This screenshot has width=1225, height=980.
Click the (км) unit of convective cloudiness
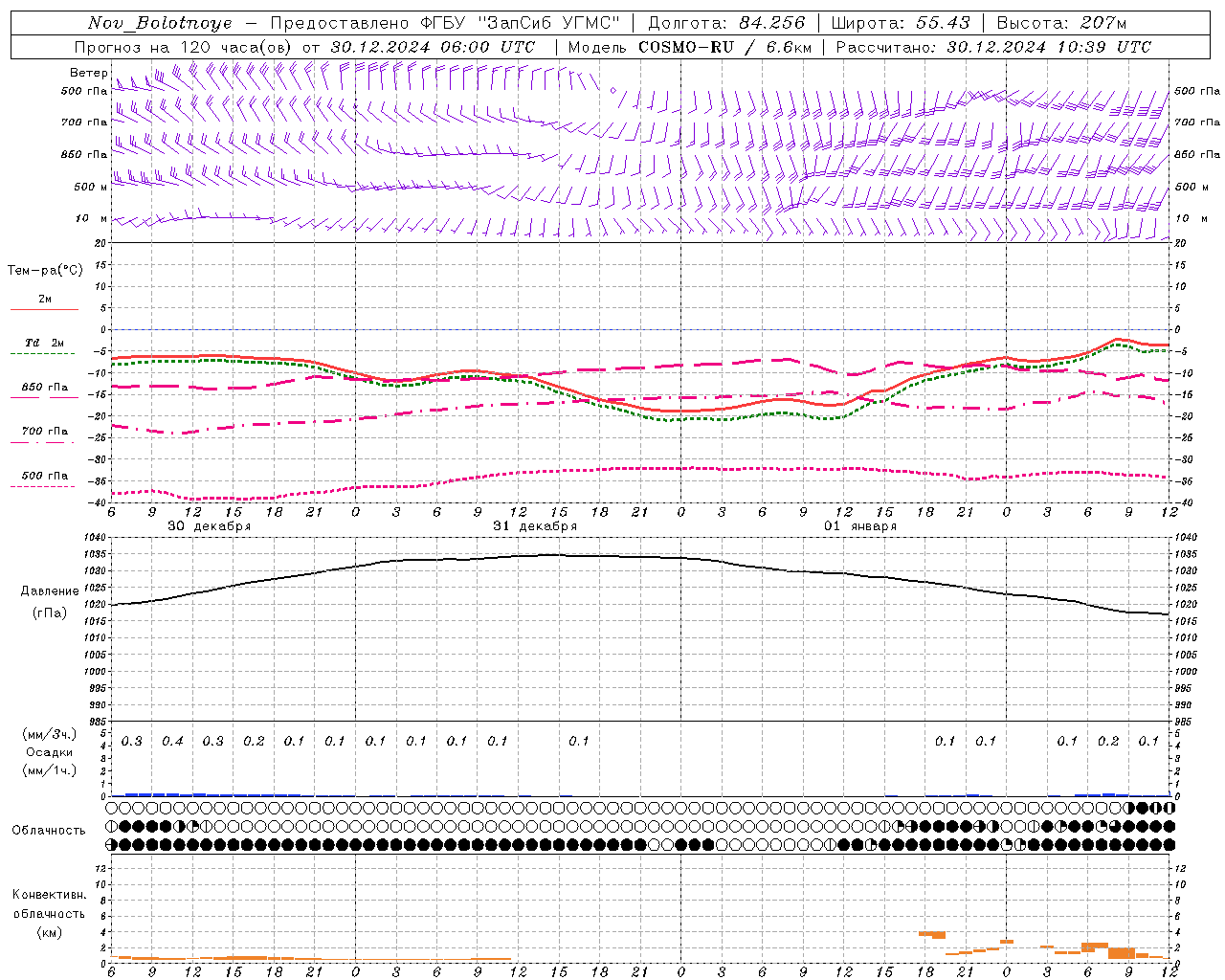[49, 932]
